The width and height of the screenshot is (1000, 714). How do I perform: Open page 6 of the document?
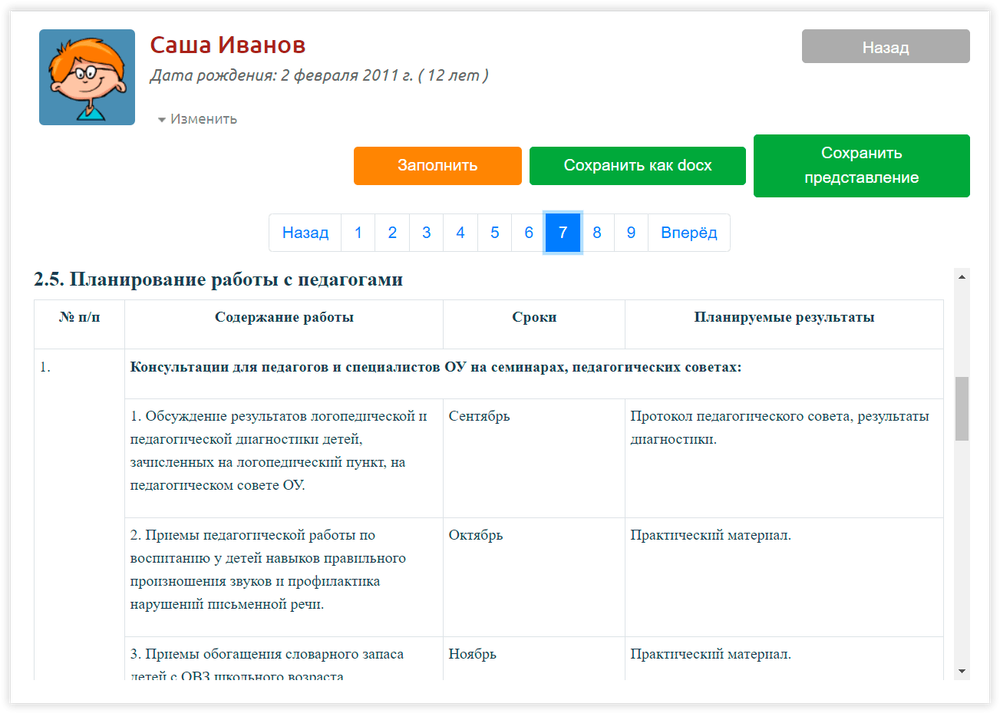(x=528, y=233)
